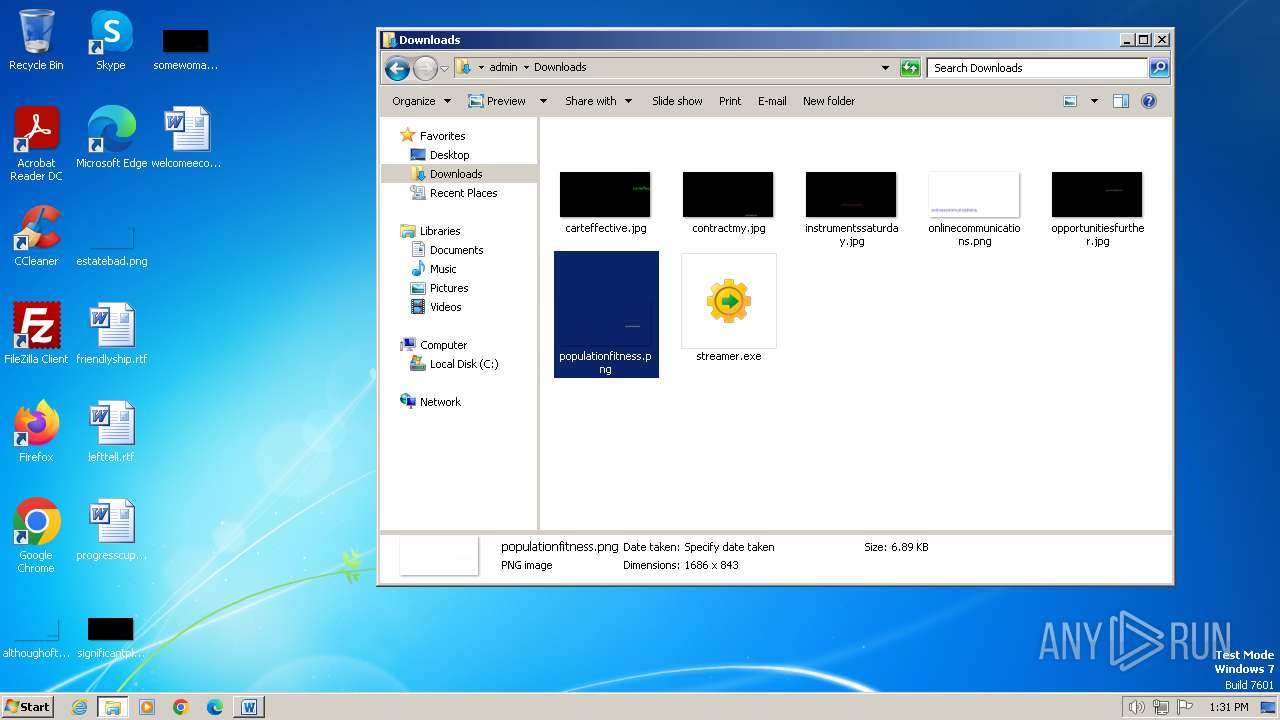Refresh the Downloads folder view

click(x=910, y=68)
